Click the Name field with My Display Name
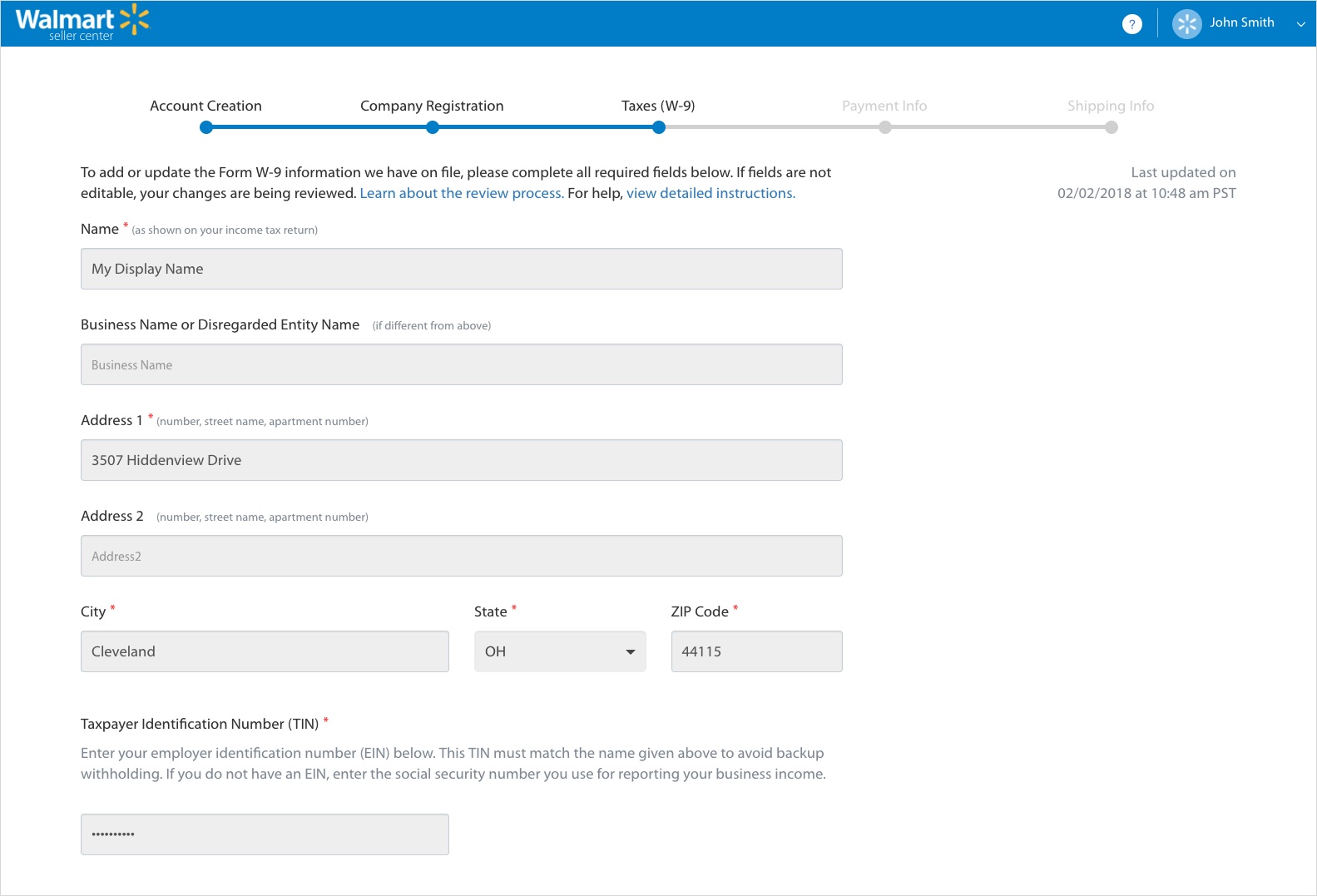The width and height of the screenshot is (1317, 896). (461, 269)
